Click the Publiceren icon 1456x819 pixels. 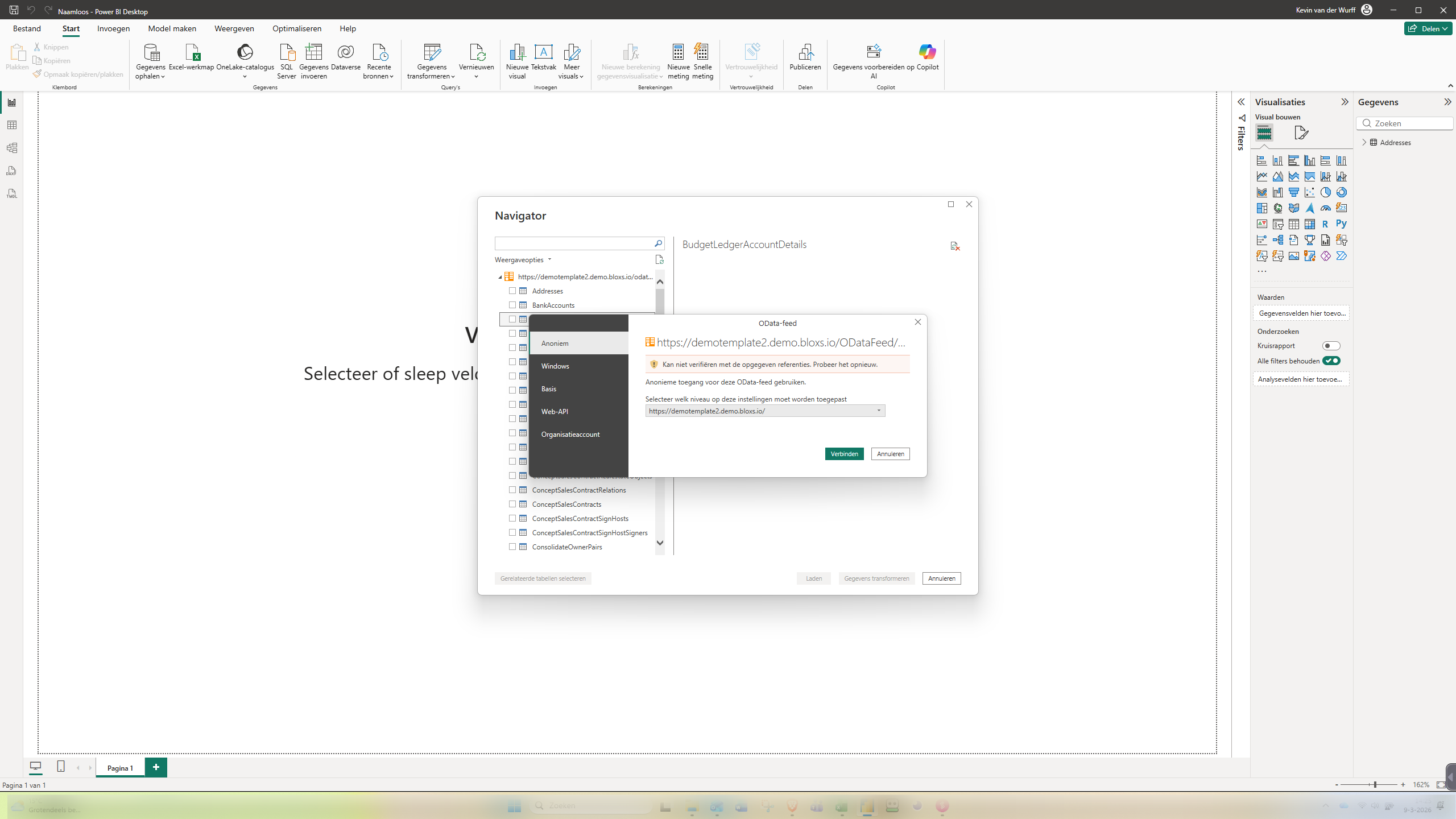click(x=805, y=53)
